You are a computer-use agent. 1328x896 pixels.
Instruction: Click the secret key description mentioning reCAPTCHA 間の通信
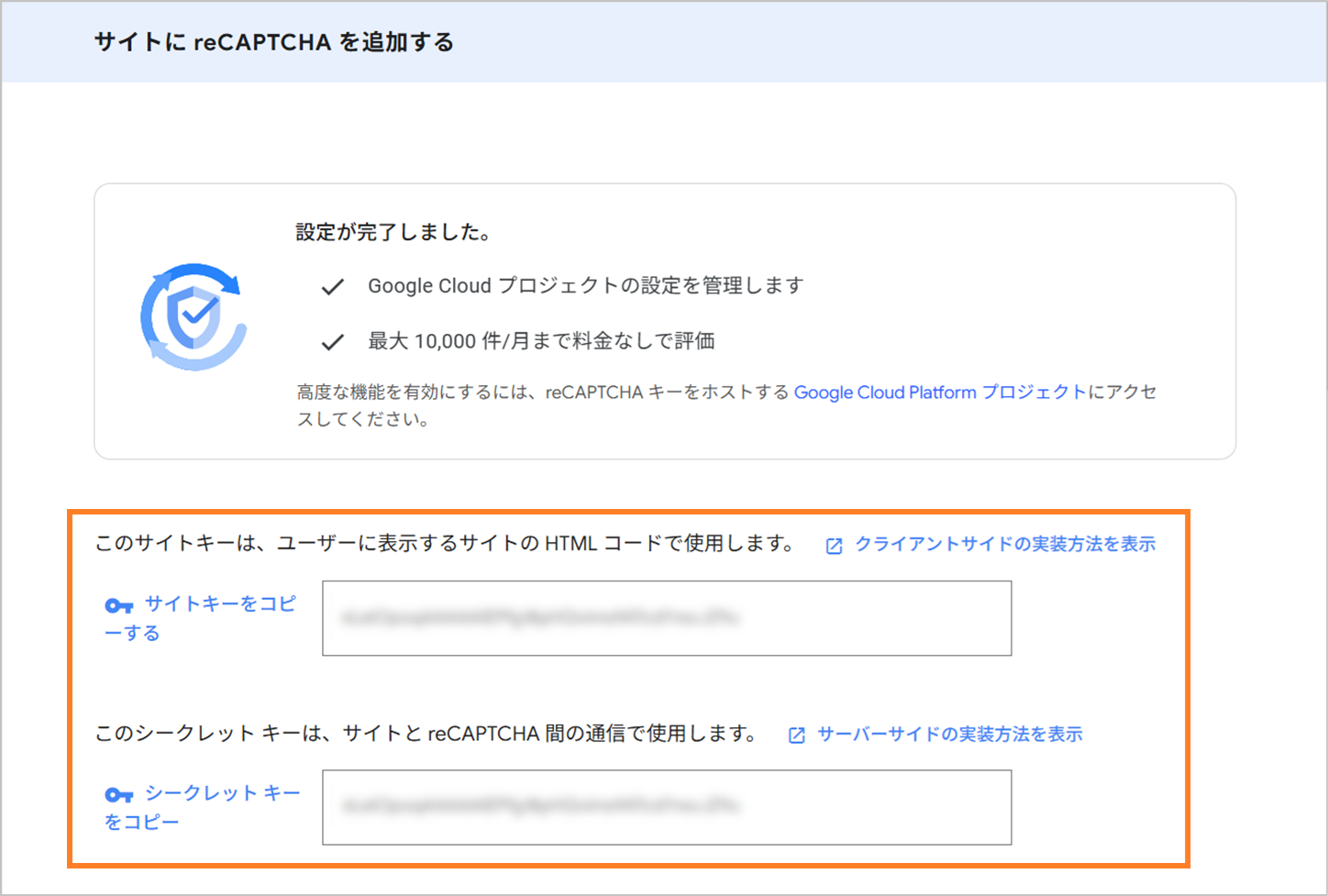click(428, 734)
